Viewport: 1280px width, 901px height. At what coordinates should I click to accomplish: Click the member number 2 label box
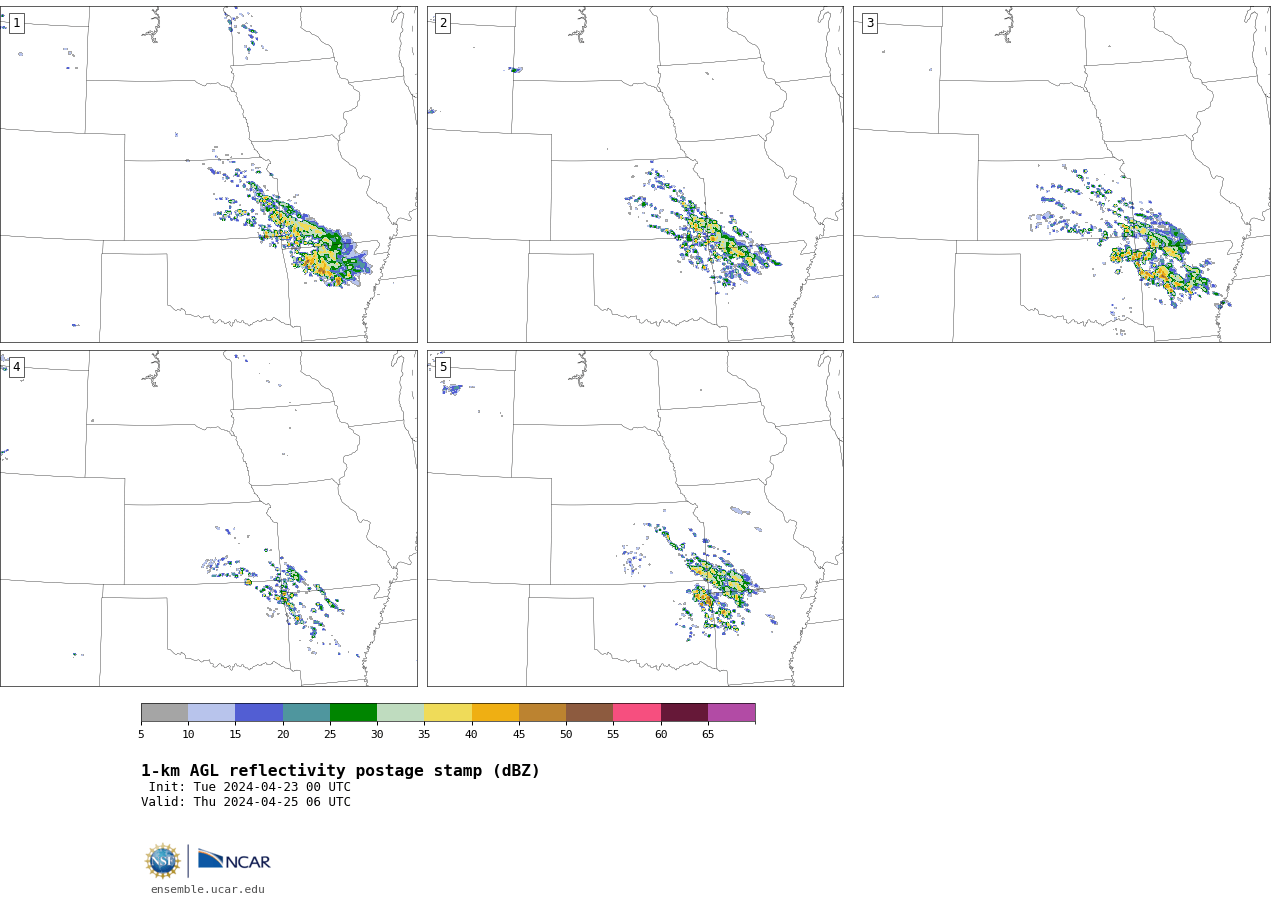pos(443,23)
